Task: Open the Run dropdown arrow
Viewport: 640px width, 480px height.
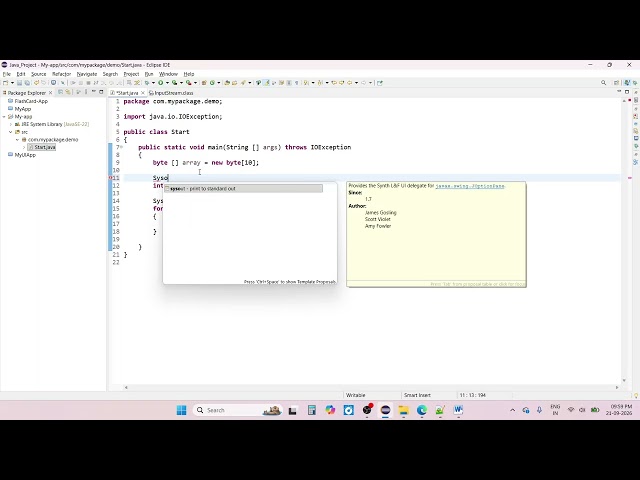Action: [x=167, y=83]
